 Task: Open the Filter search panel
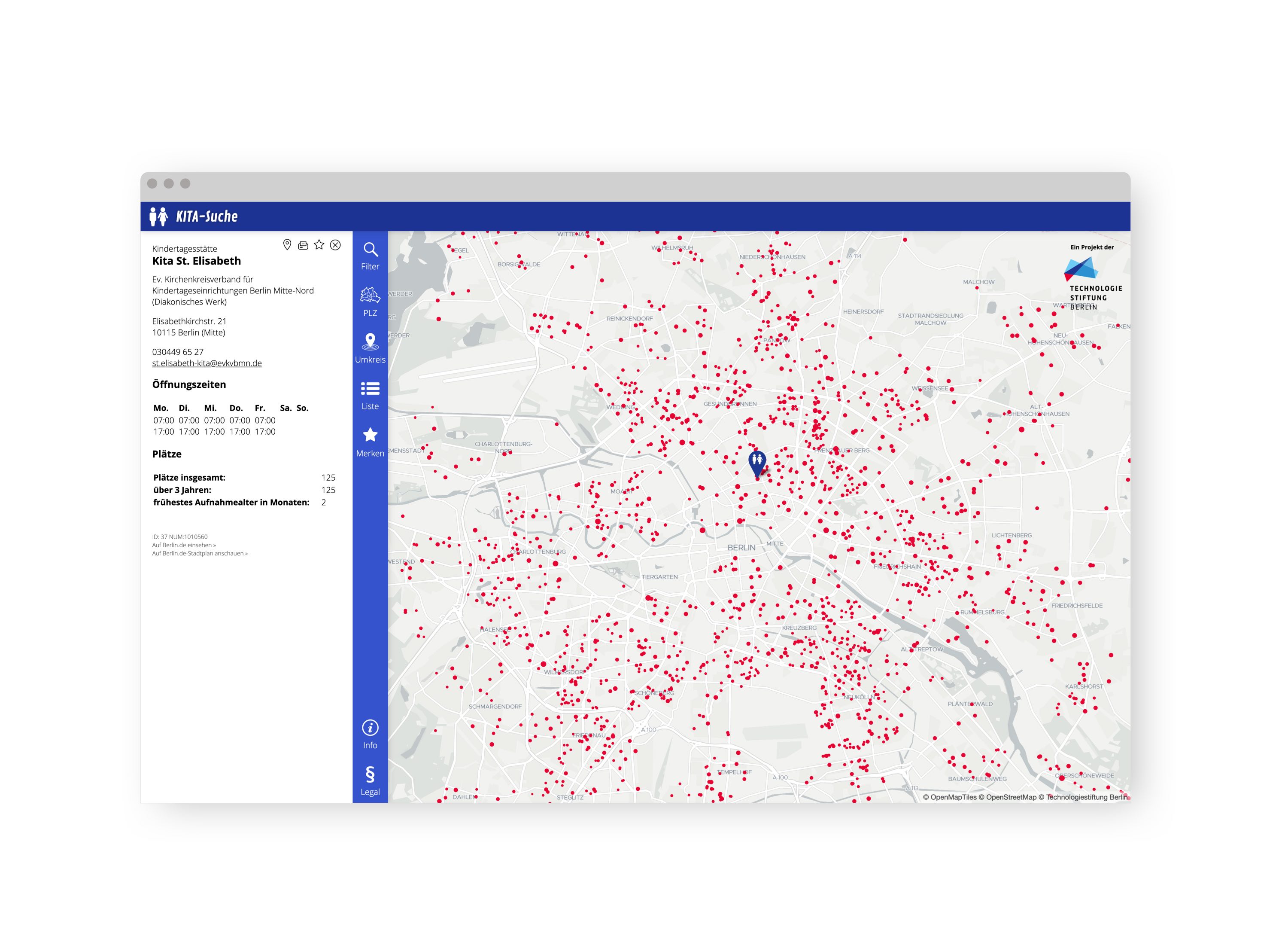tap(370, 256)
